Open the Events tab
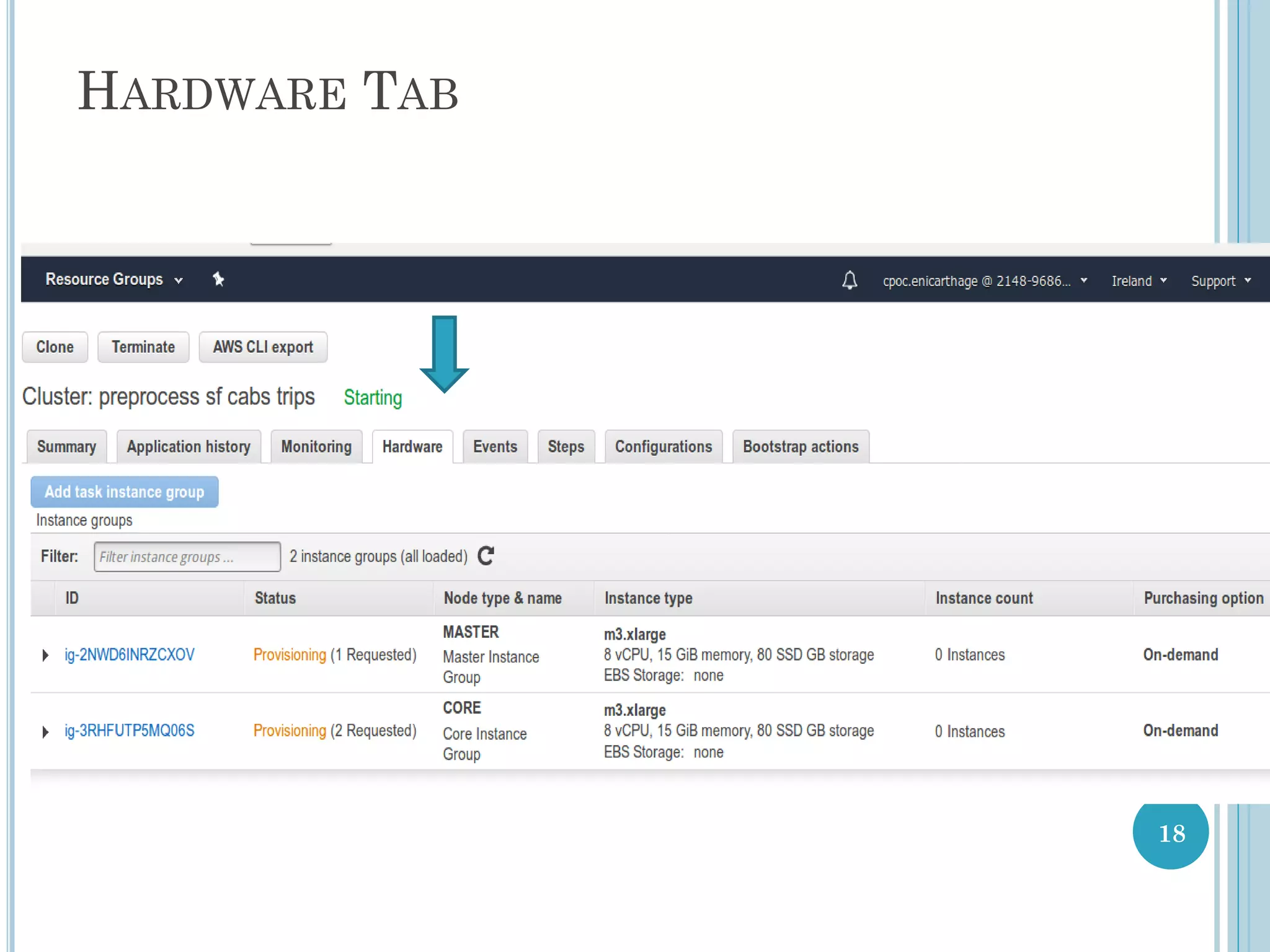The width and height of the screenshot is (1270, 952). tap(495, 446)
